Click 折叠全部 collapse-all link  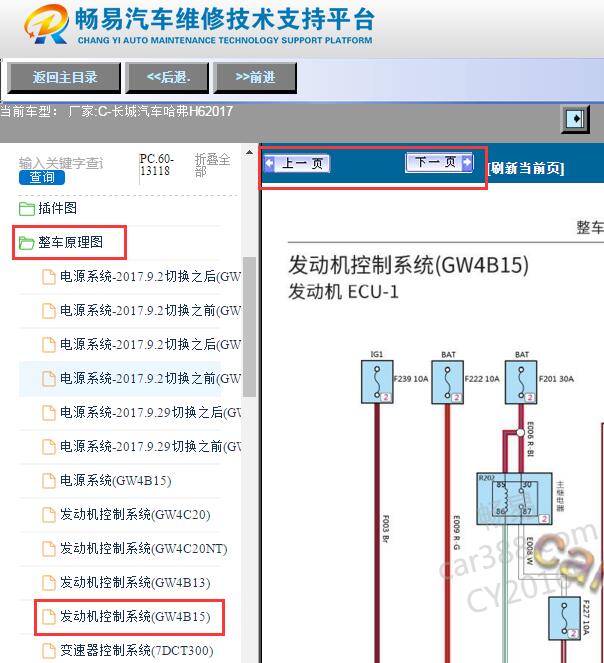(x=212, y=165)
